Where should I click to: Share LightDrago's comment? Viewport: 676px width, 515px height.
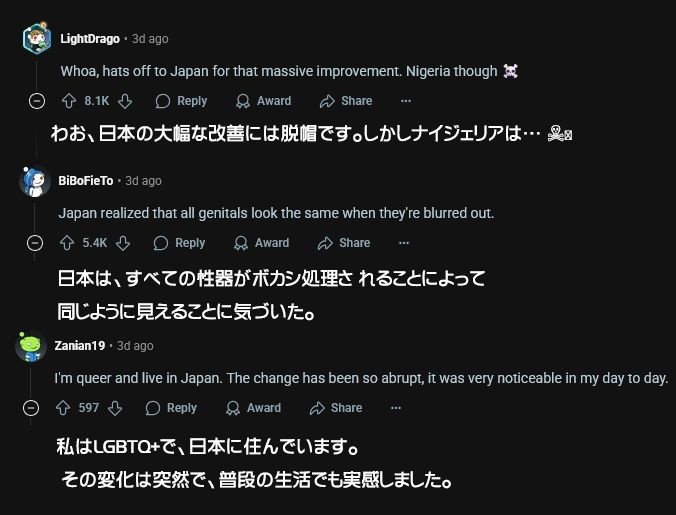click(x=345, y=101)
